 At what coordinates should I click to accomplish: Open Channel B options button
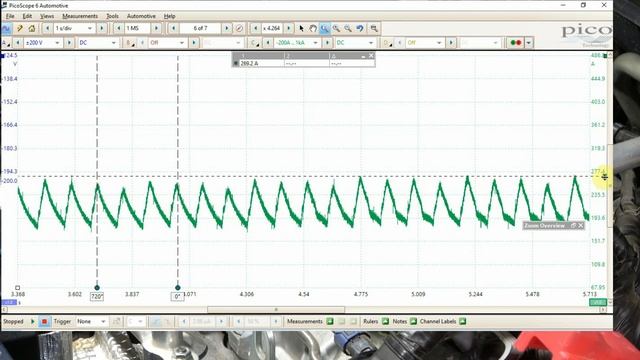click(130, 43)
